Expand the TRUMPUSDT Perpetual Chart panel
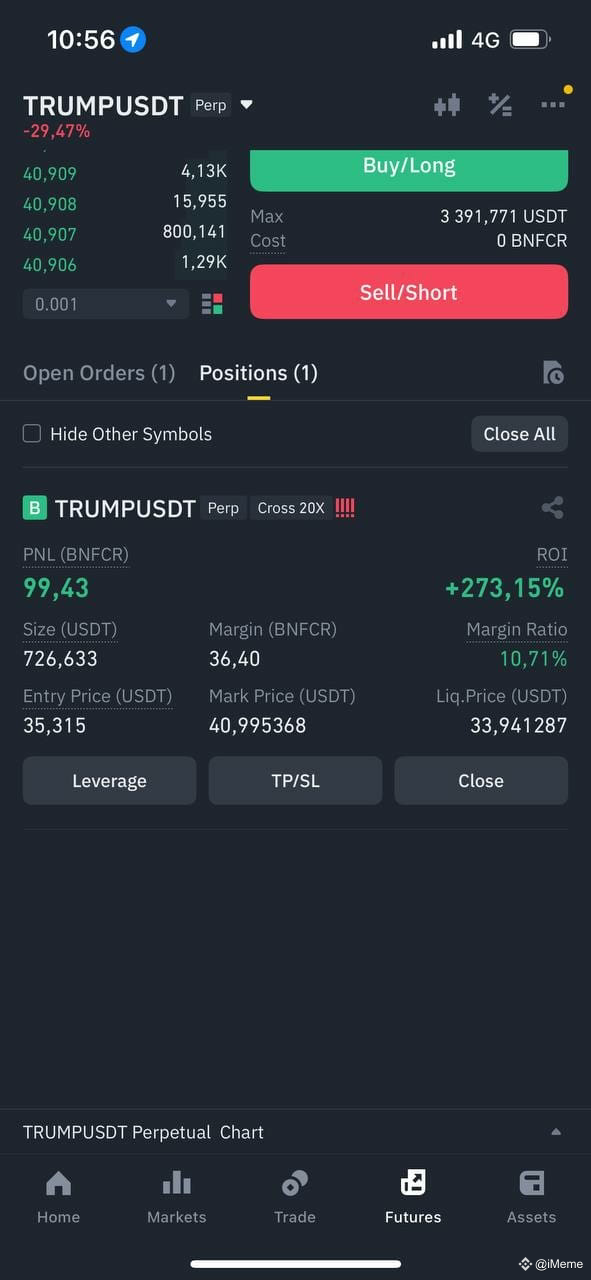The height and width of the screenshot is (1280, 591). click(x=556, y=1131)
